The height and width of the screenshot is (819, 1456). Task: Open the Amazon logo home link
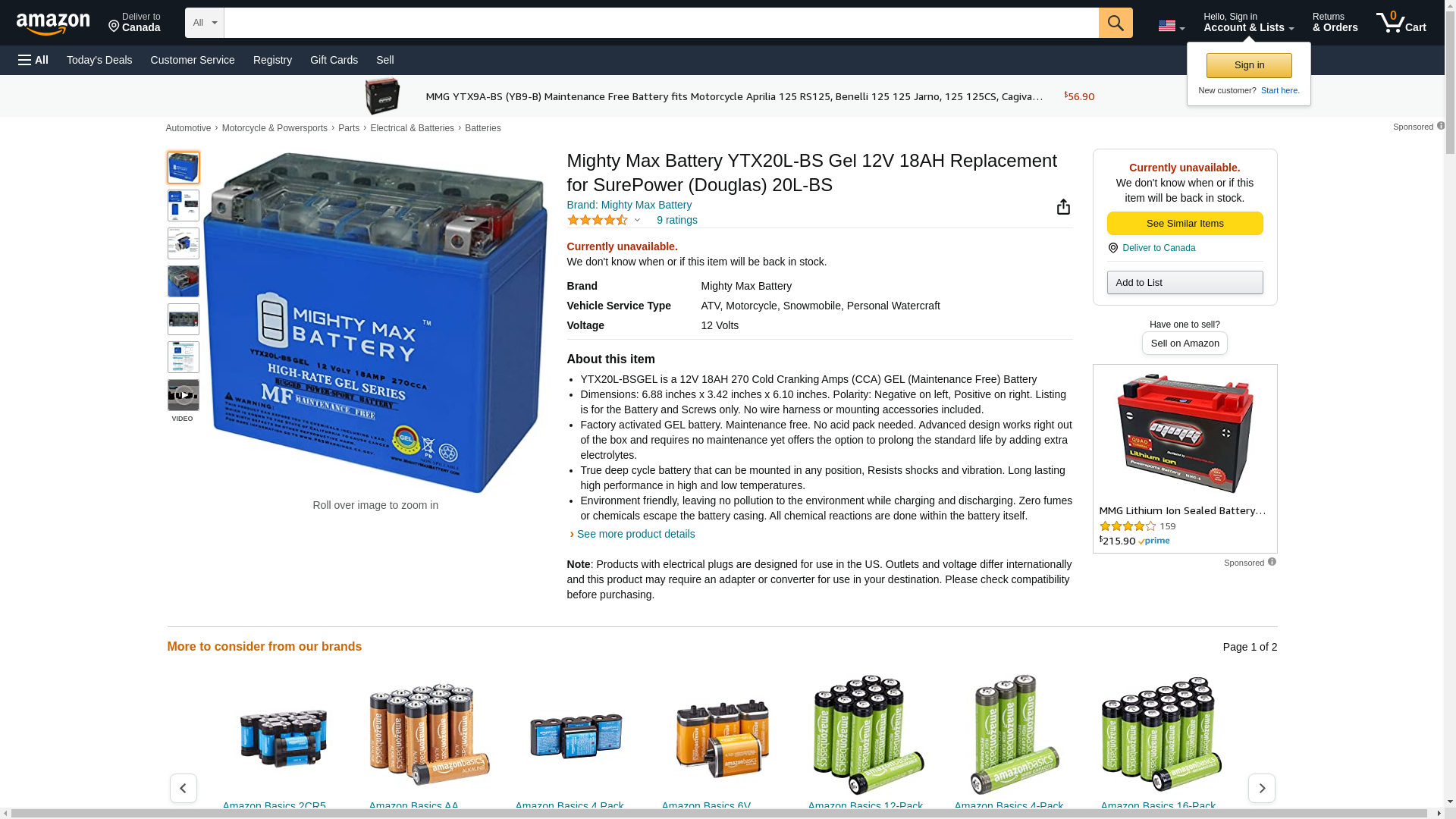coord(53,24)
